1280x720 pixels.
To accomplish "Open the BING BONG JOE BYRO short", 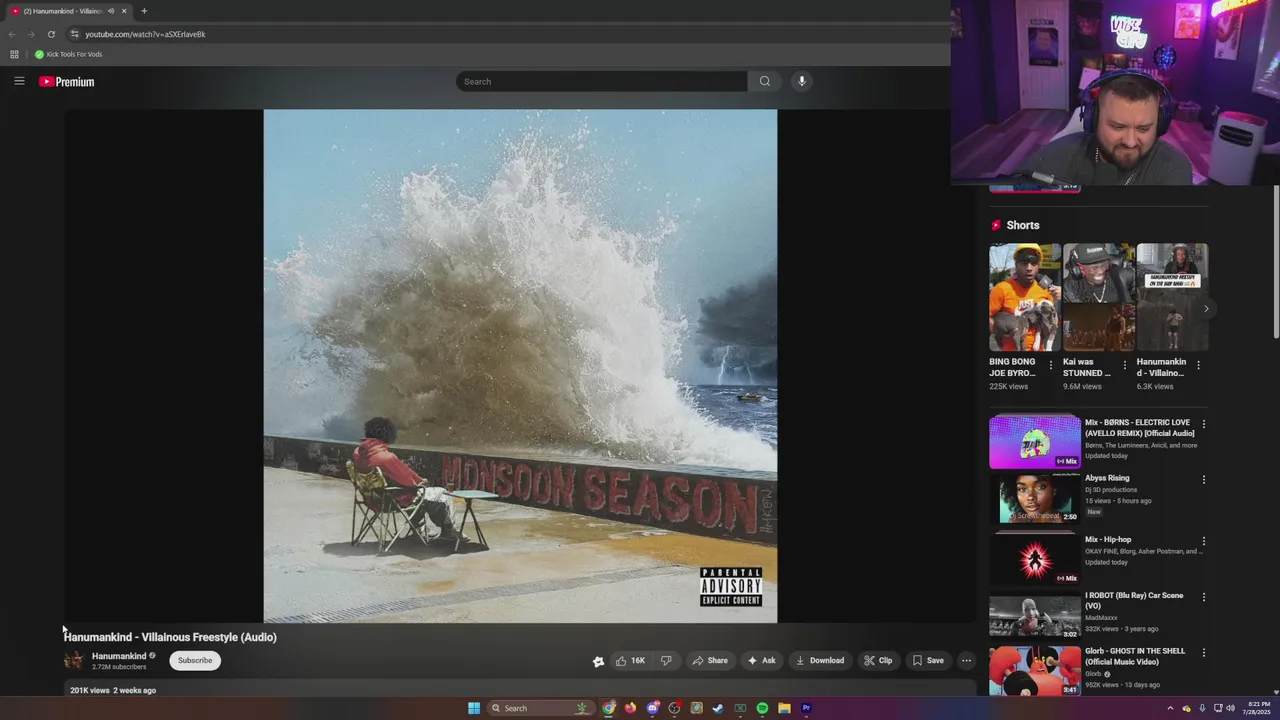I will (x=1025, y=297).
